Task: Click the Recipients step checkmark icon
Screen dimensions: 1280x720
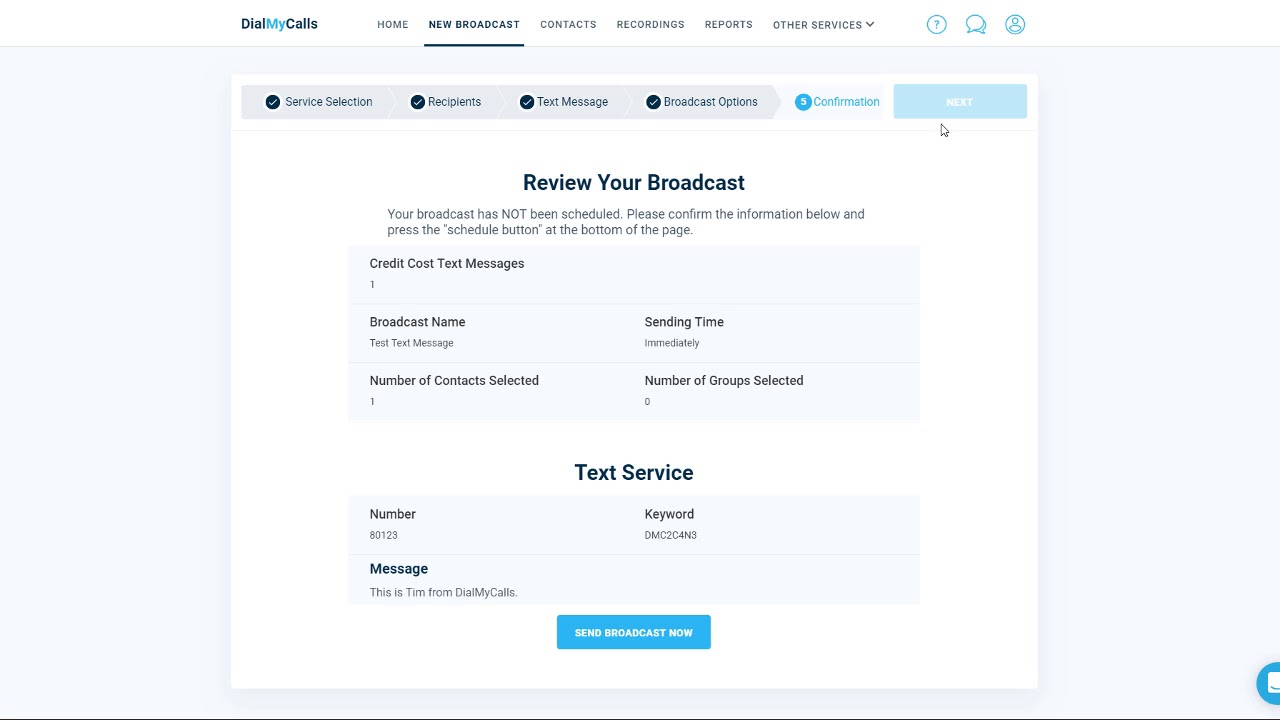Action: [418, 102]
